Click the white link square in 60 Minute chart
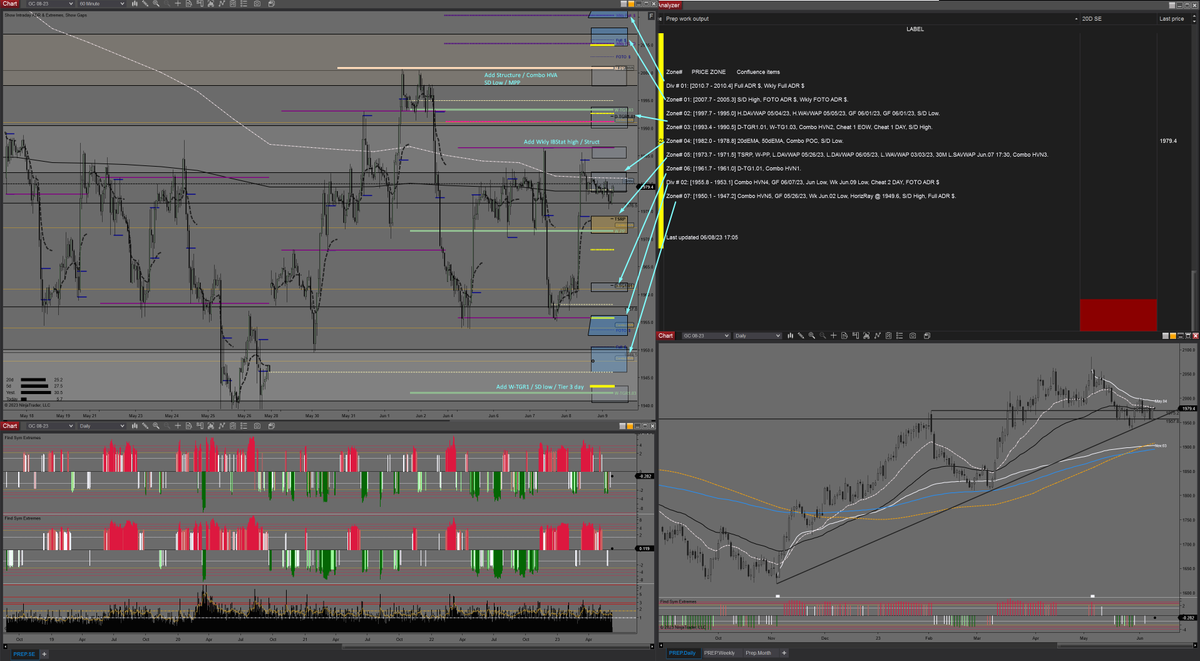Screen dimensions: 1200x661 click(624, 4)
